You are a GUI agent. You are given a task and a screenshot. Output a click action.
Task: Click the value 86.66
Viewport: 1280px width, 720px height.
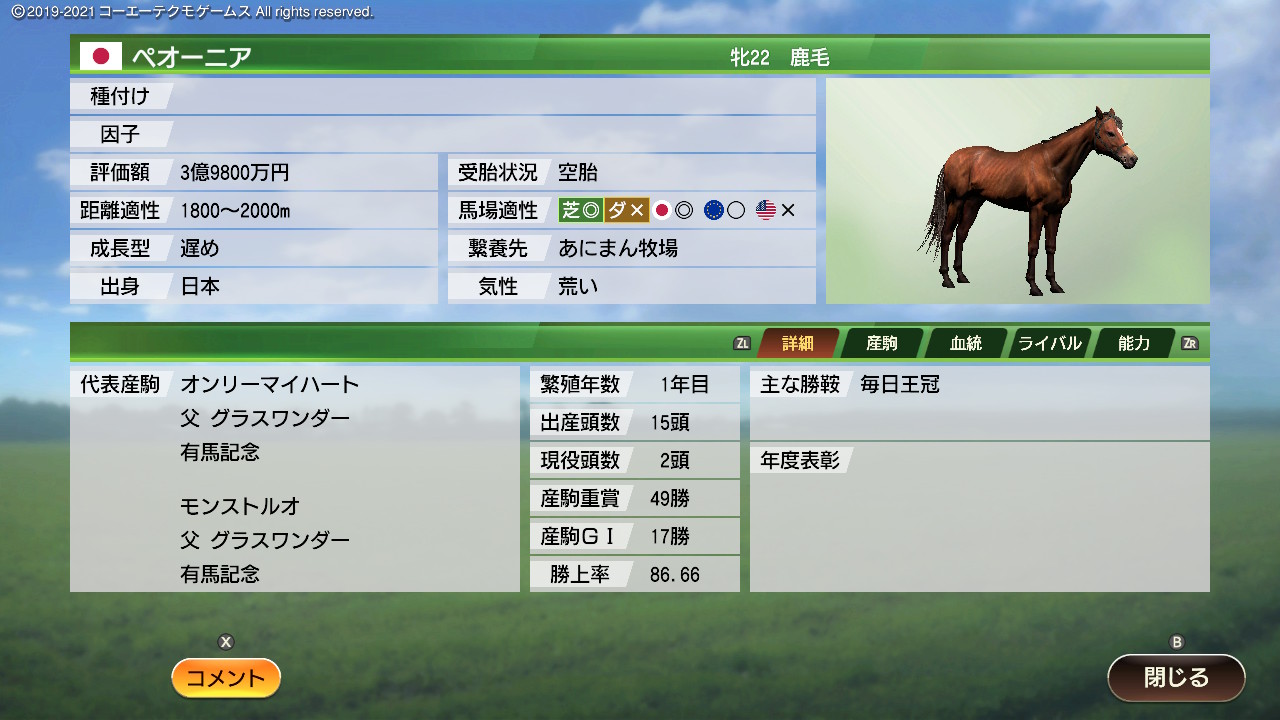click(675, 575)
